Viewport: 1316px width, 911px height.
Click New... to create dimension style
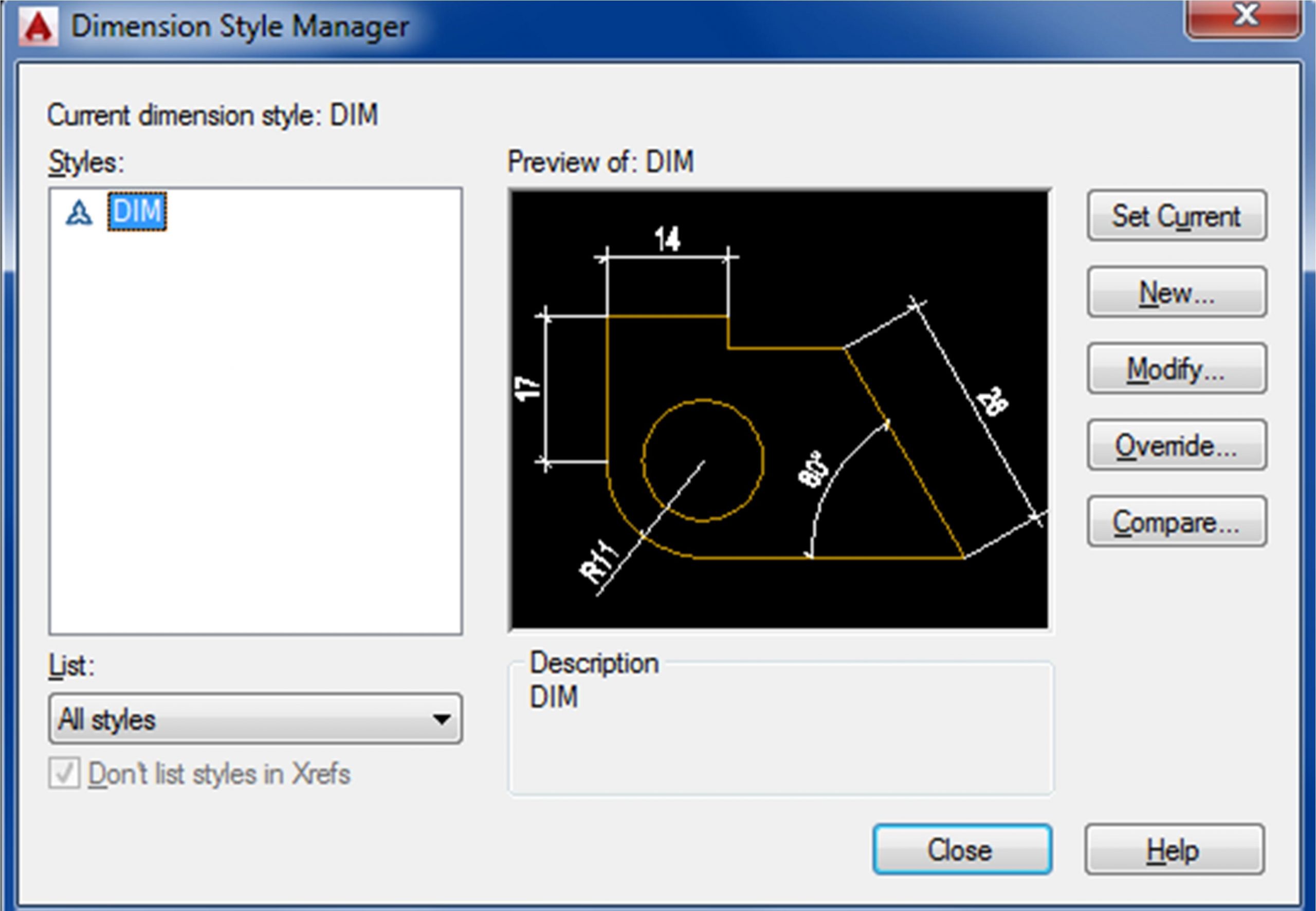[x=1177, y=292]
